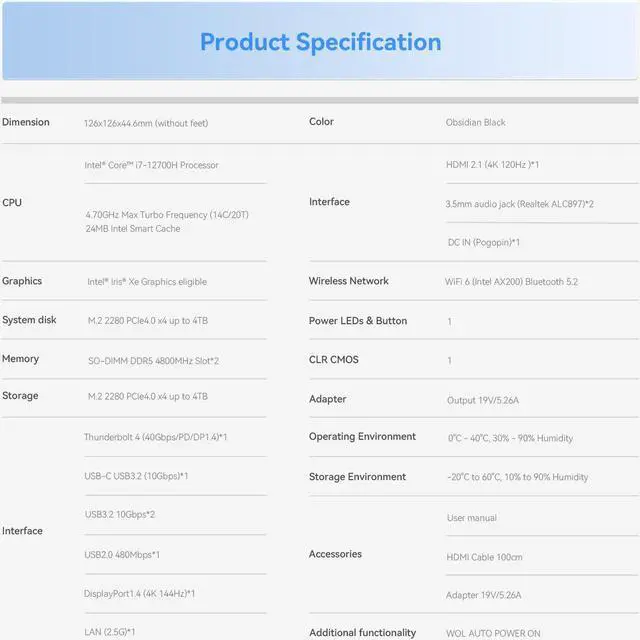Select the SO-DIMM DDR5 4800MHz memory value
This screenshot has width=640, height=640.
tap(153, 360)
